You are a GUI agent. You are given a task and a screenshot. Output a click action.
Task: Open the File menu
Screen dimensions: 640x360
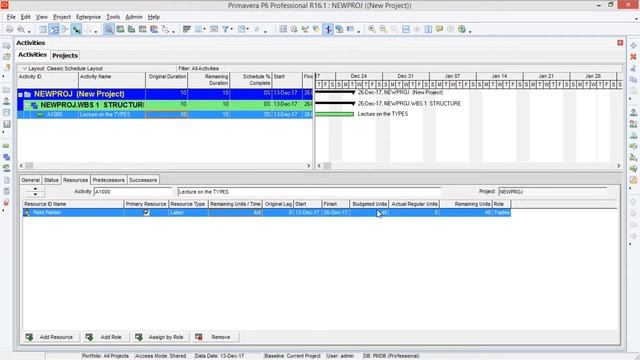(x=11, y=17)
